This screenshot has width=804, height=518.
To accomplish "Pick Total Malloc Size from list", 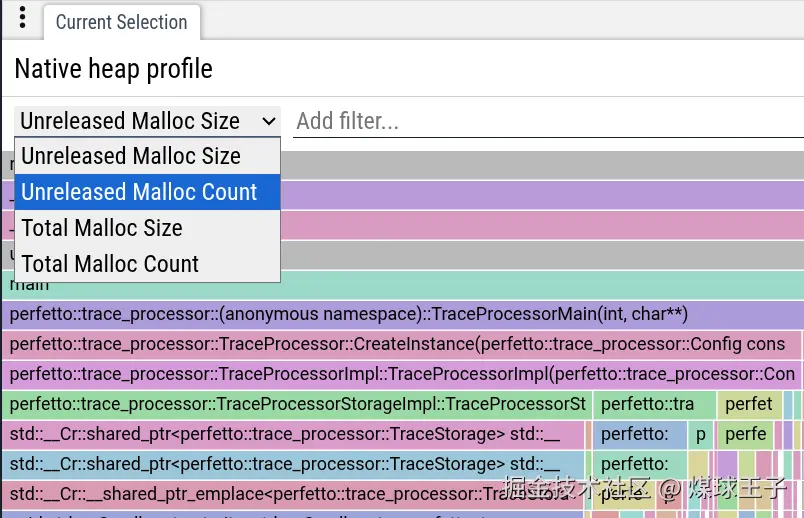I will (x=148, y=228).
